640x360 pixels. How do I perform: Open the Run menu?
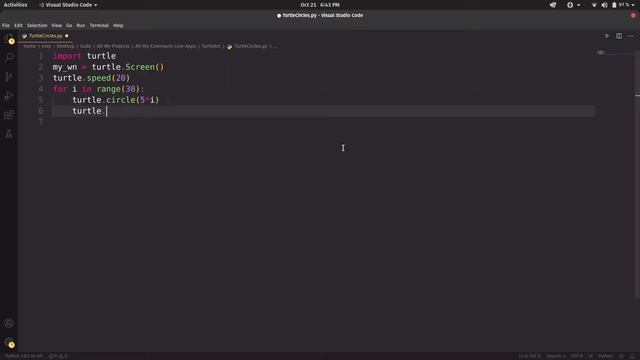81,25
